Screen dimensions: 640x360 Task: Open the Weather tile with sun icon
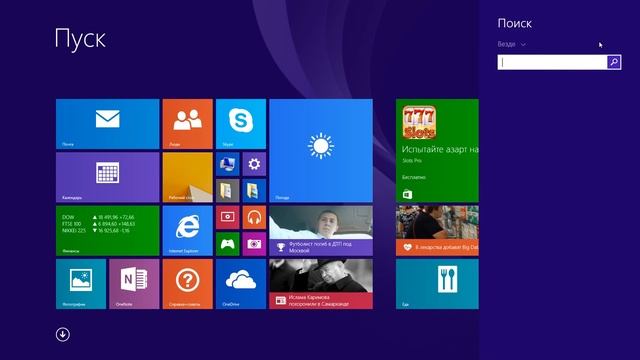point(321,151)
